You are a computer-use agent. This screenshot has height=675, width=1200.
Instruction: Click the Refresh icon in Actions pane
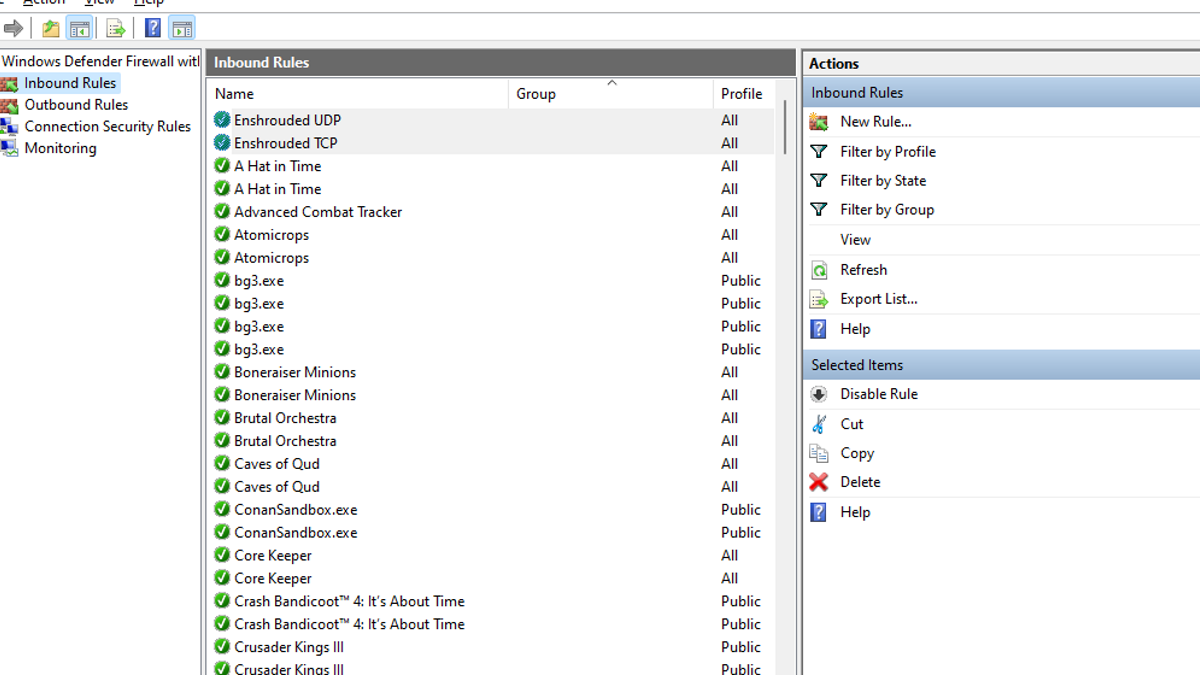point(819,269)
